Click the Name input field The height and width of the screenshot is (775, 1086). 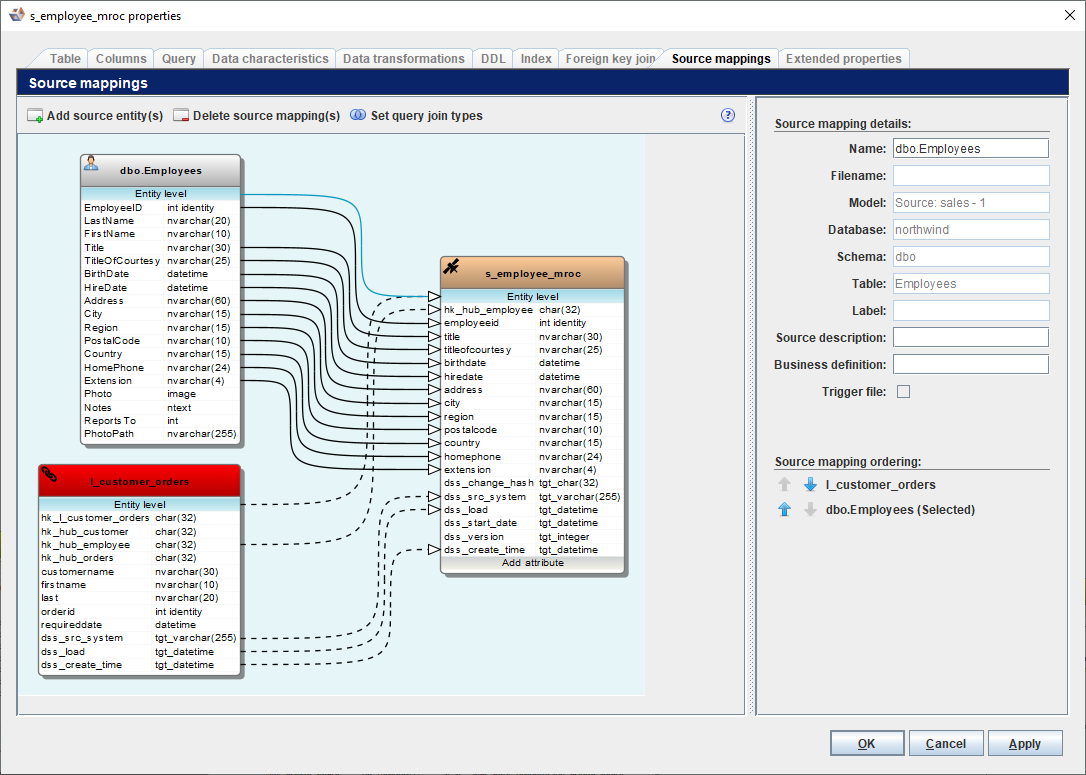pos(970,149)
